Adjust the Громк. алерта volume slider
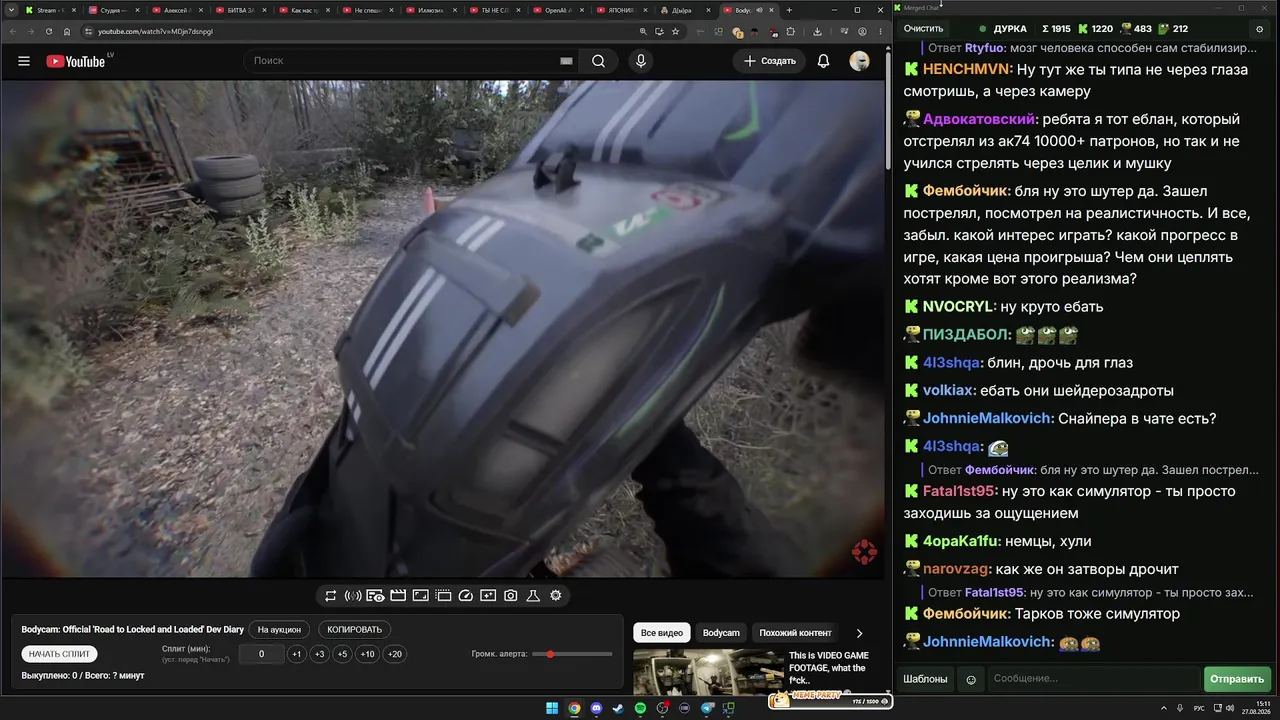Screen dimensions: 1280x720 (x=572, y=654)
